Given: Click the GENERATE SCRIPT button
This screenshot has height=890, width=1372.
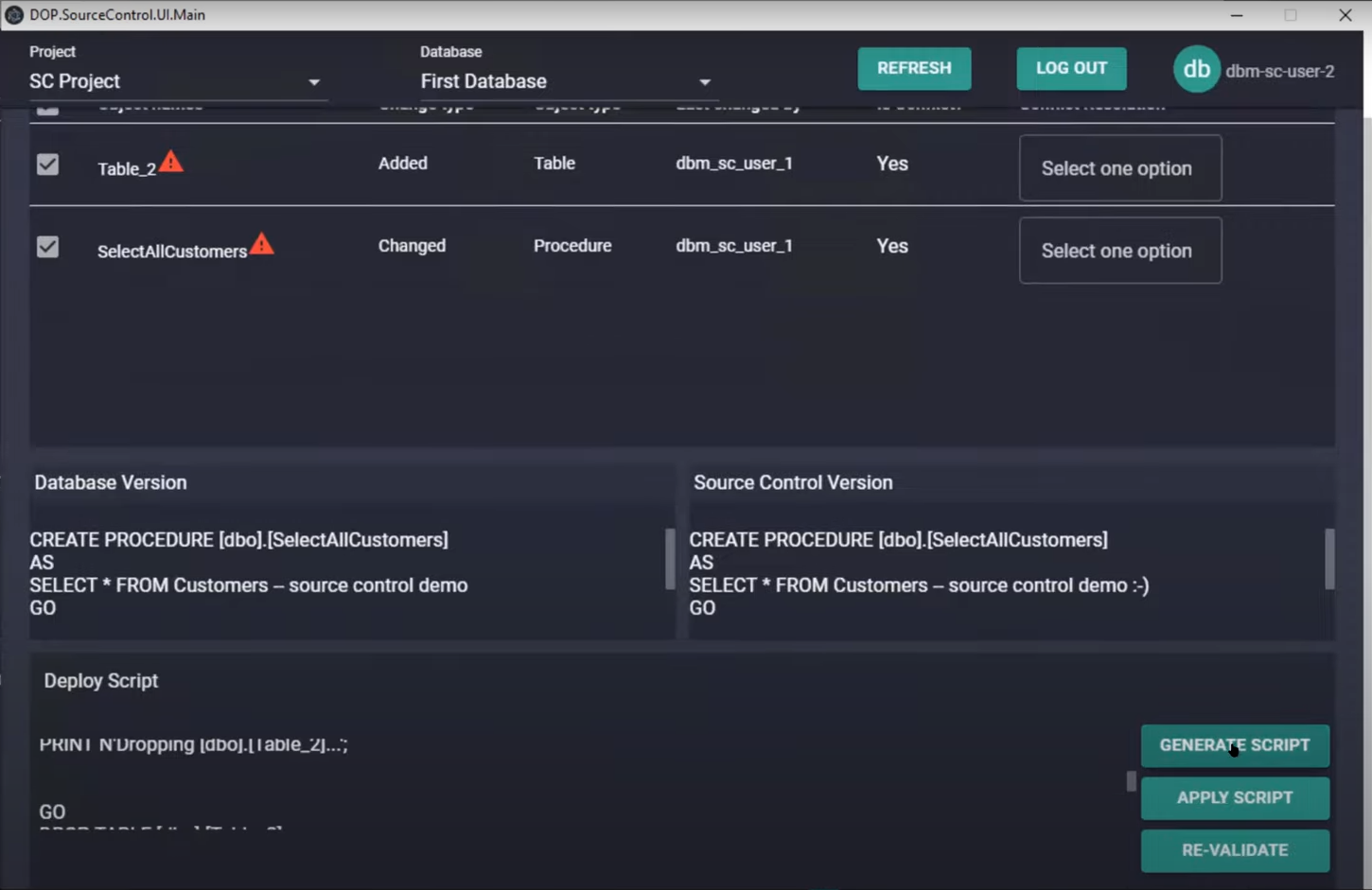Looking at the screenshot, I should tap(1235, 745).
